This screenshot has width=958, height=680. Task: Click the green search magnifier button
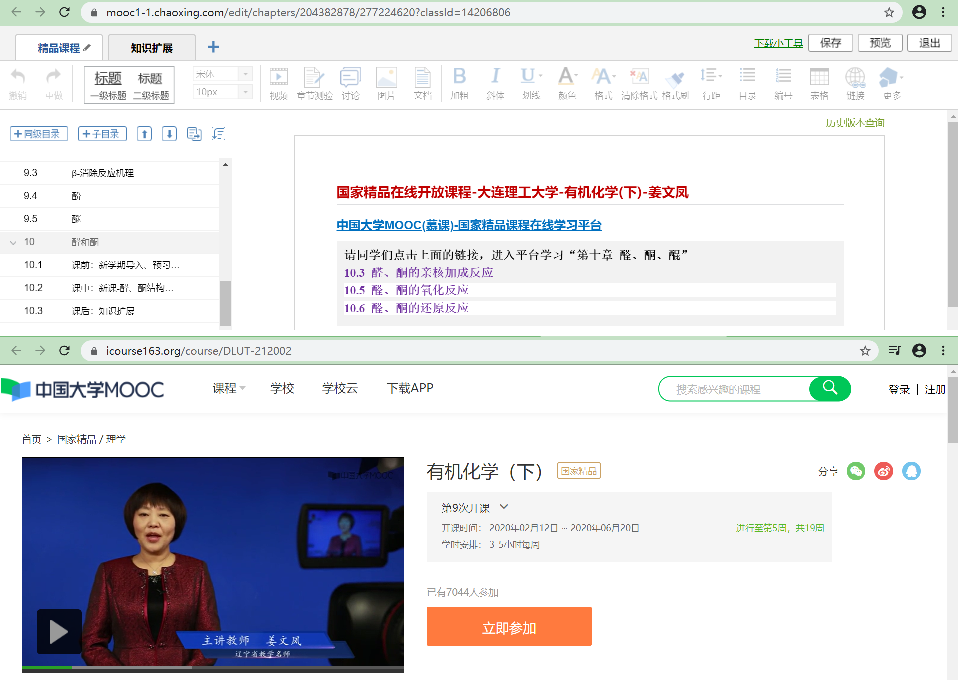click(x=829, y=389)
